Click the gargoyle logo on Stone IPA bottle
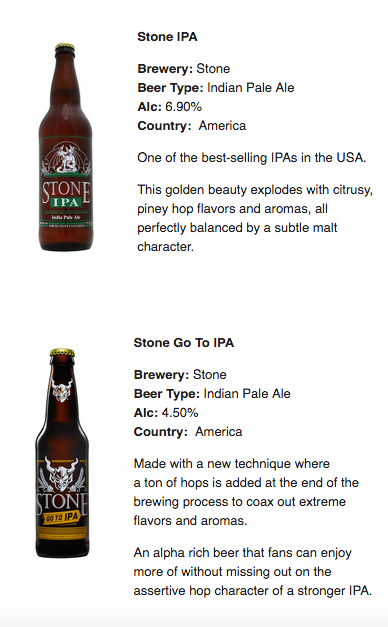 [x=66, y=159]
